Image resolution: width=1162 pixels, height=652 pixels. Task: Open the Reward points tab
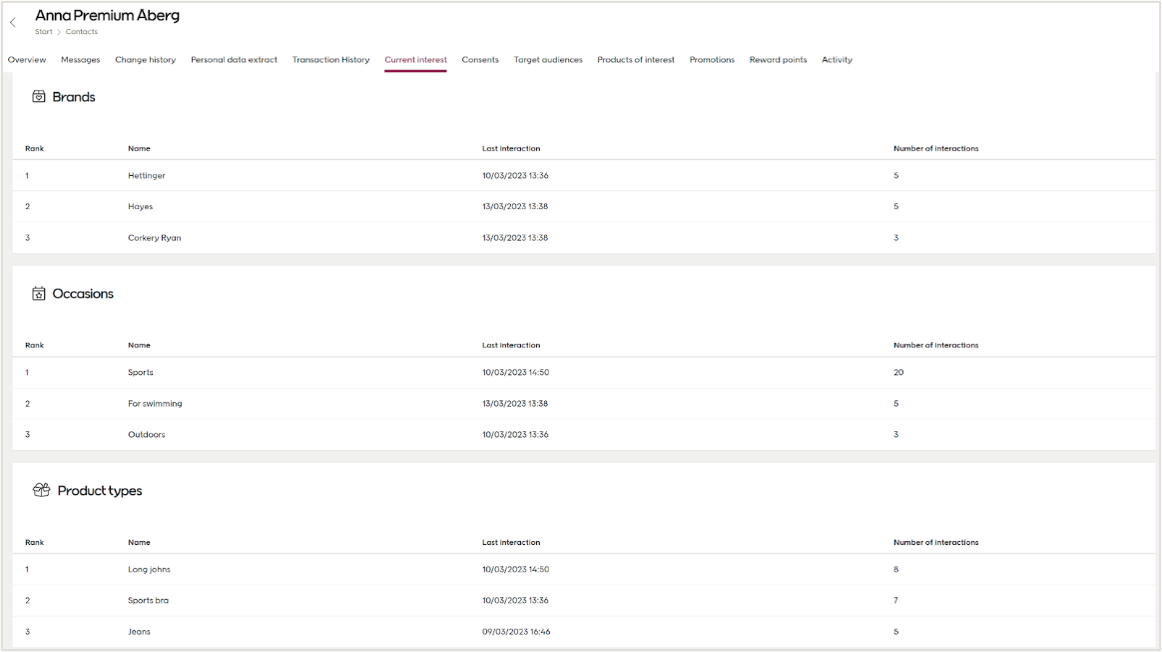[777, 59]
